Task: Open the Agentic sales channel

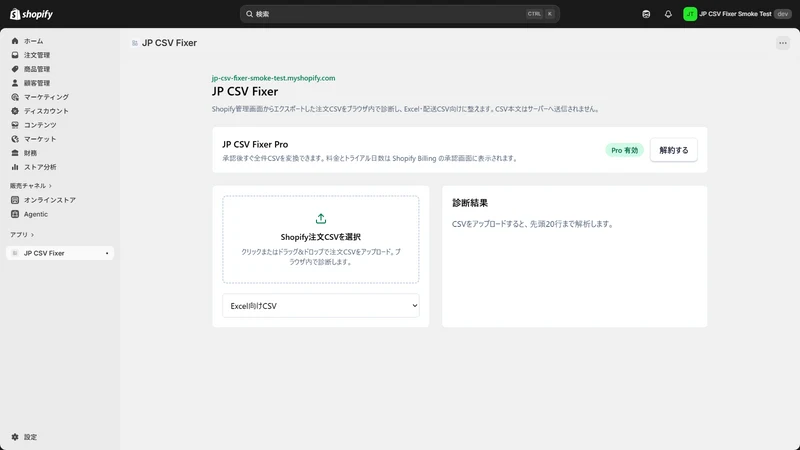Action: (60, 214)
